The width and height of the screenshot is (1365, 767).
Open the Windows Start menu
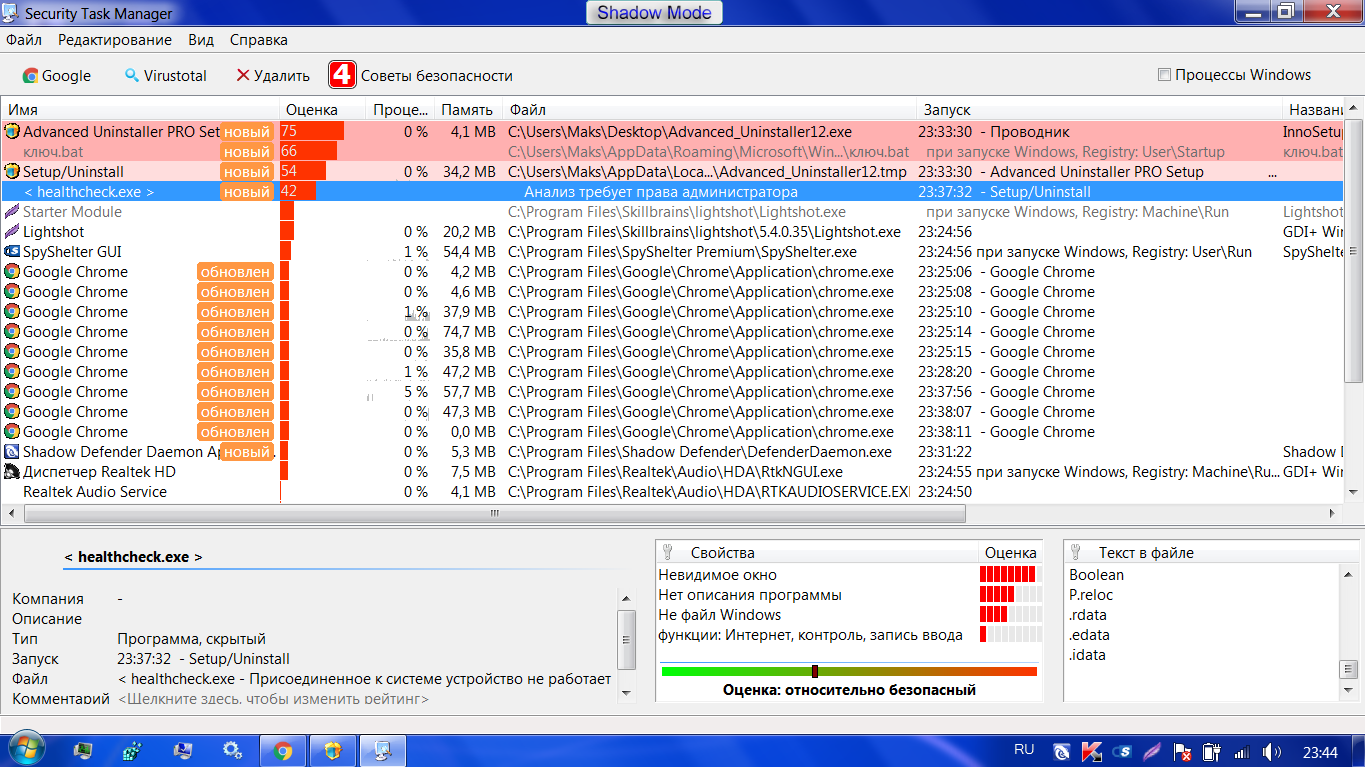tap(26, 750)
